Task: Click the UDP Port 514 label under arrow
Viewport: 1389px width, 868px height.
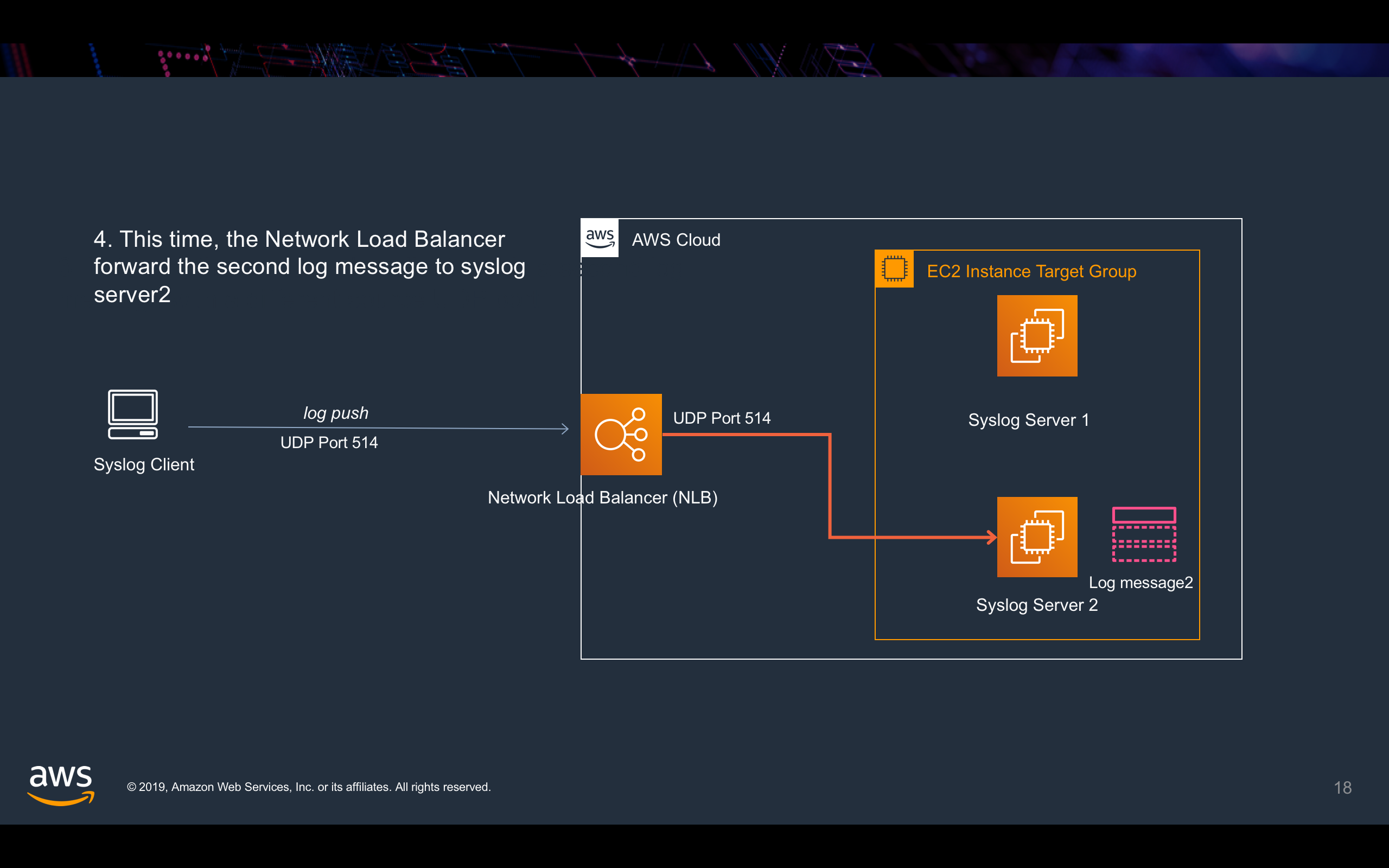Action: coord(329,443)
